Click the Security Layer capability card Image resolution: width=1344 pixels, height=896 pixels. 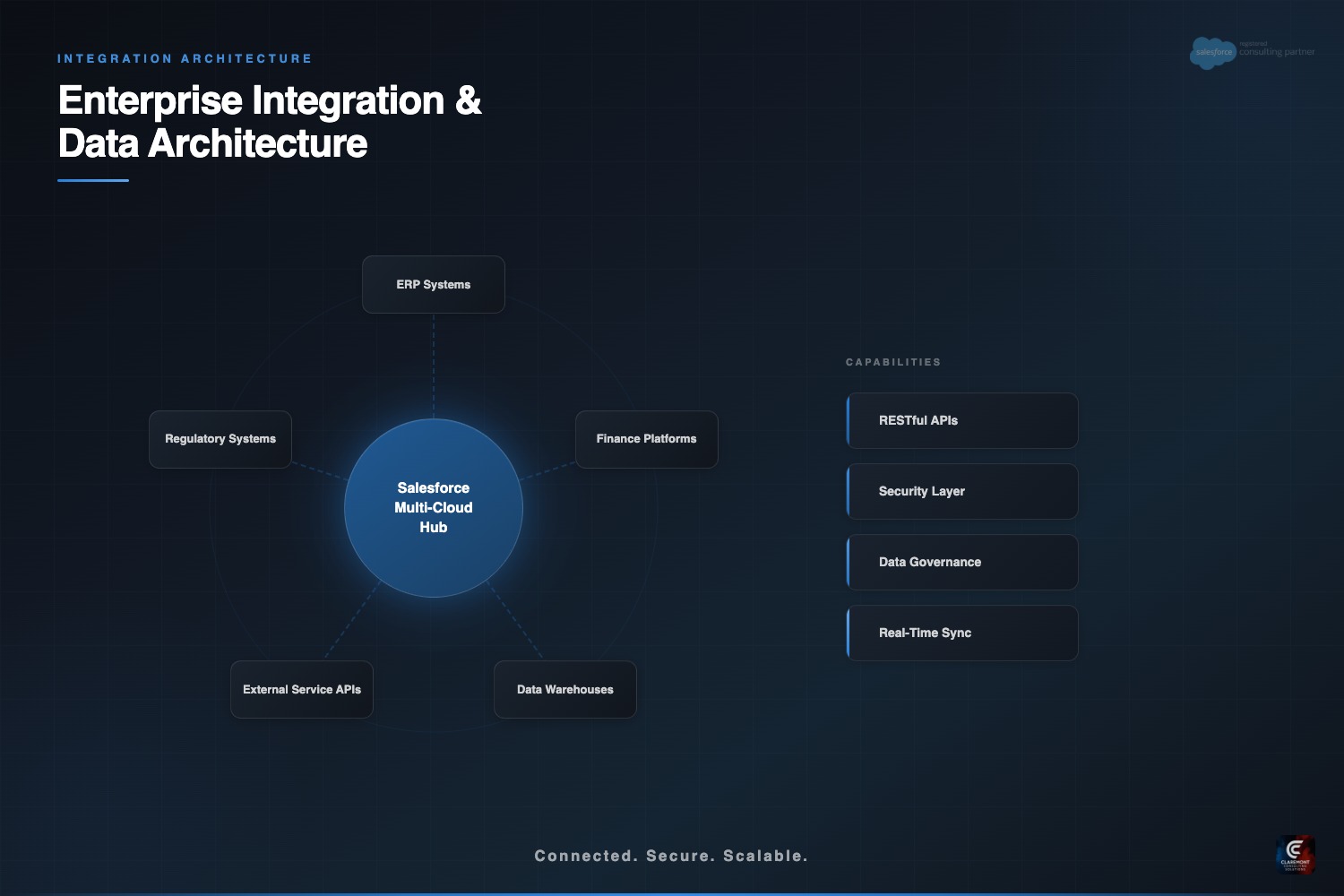coord(962,491)
